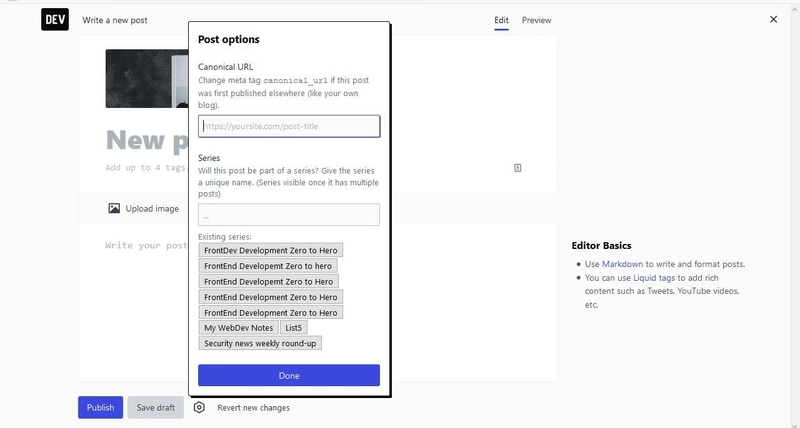Click the Done button

pyautogui.click(x=289, y=375)
